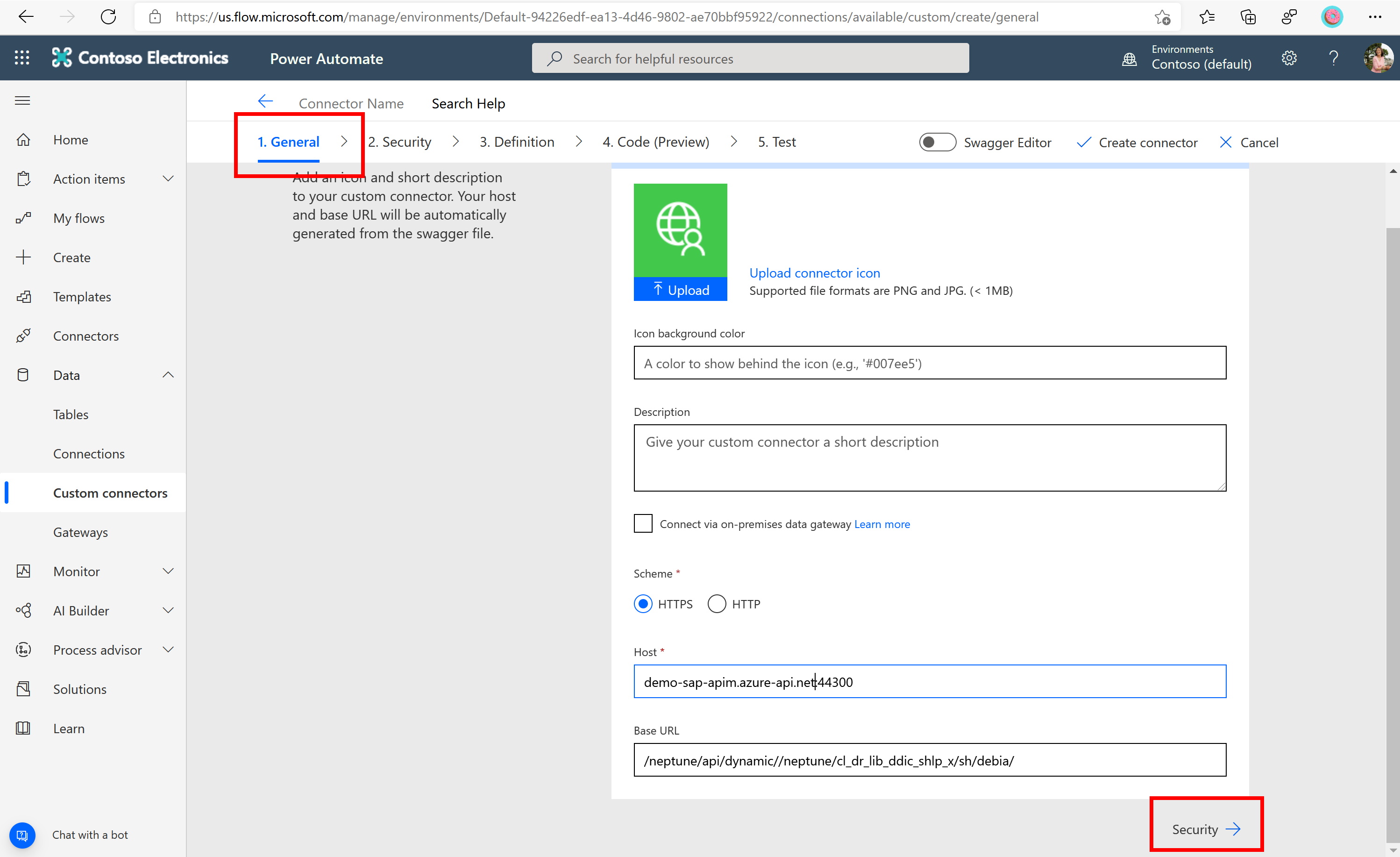Viewport: 1400px width, 857px height.
Task: Navigate to the 1. General tab
Action: [x=289, y=141]
